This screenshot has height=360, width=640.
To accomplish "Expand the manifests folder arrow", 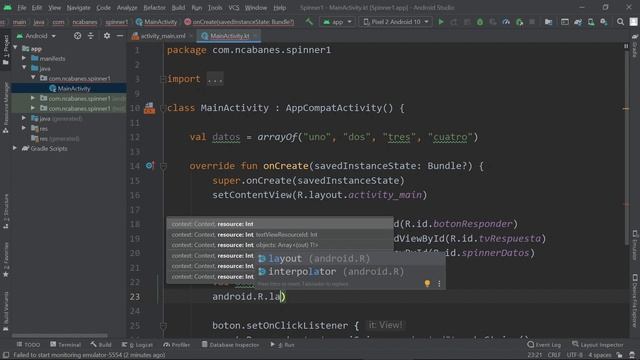I will tap(24, 58).
